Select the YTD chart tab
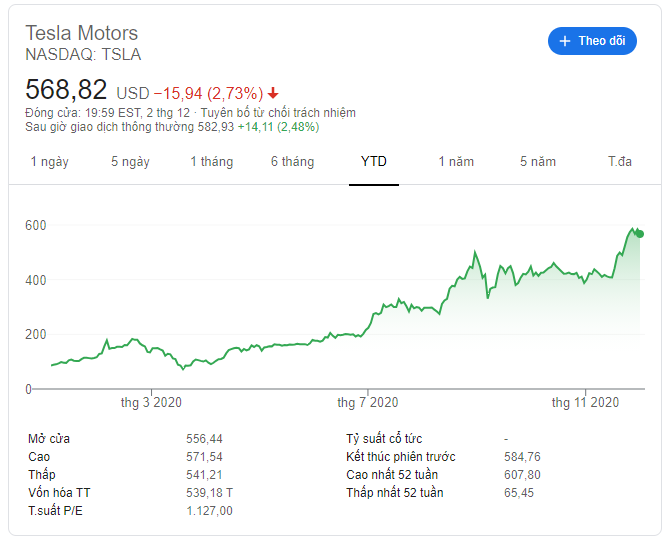The width and height of the screenshot is (669, 544). point(374,162)
